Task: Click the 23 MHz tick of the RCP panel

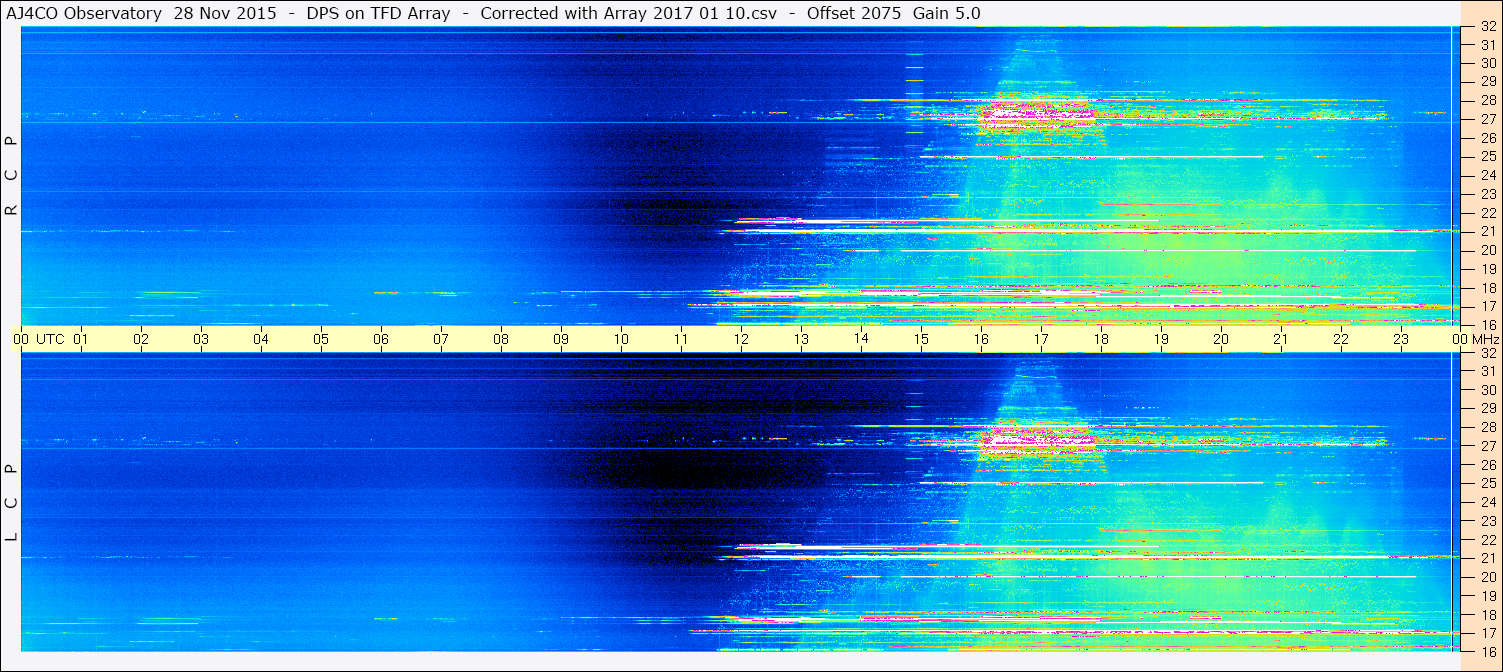Action: point(1487,194)
